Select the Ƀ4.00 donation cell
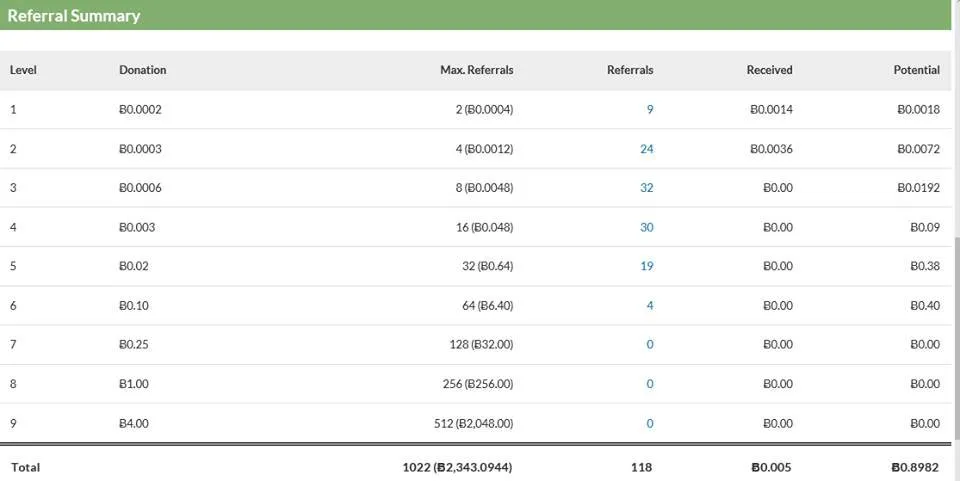This screenshot has height=481, width=960. click(x=133, y=423)
